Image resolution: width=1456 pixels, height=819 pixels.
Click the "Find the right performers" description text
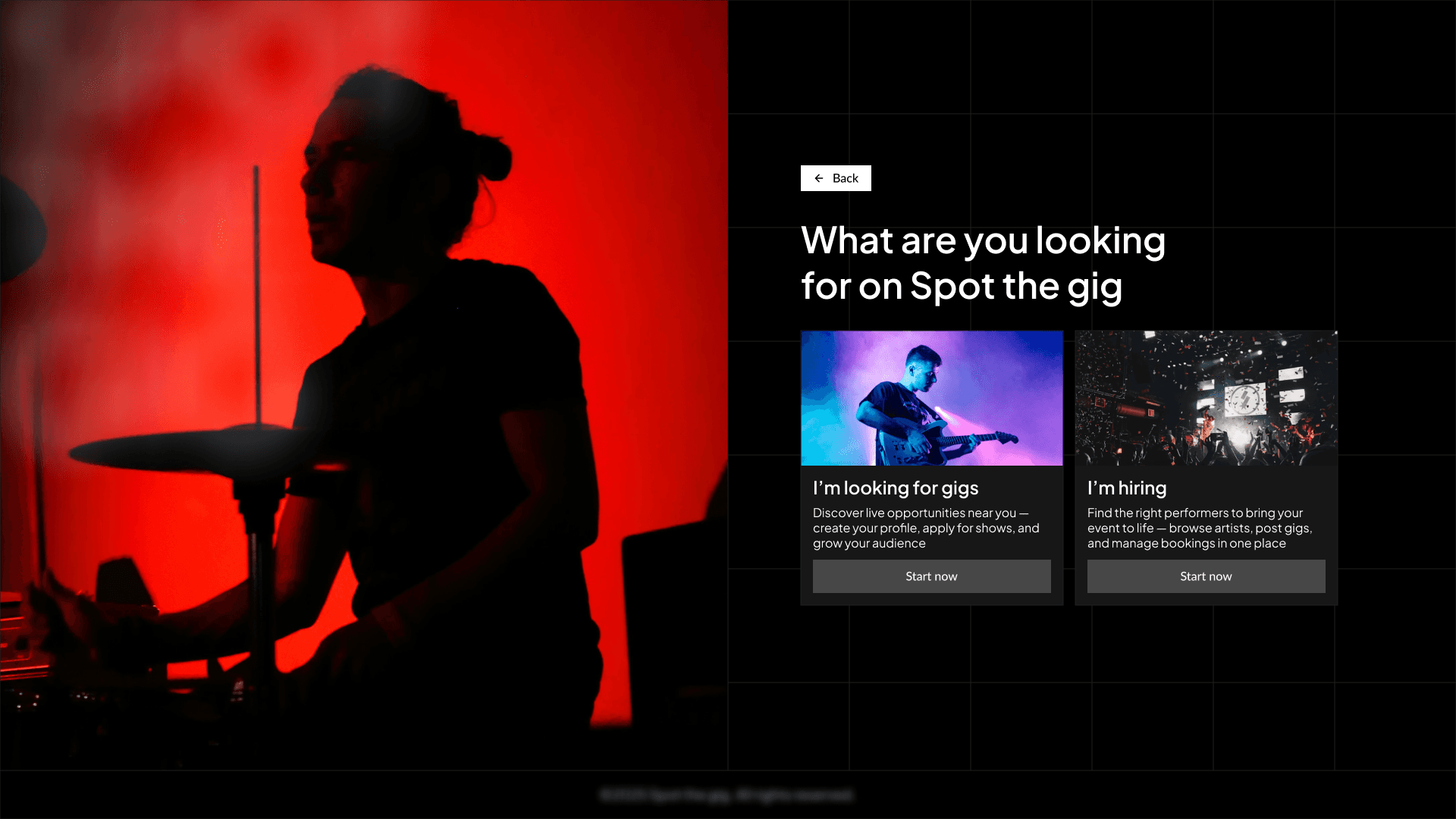tap(1200, 529)
